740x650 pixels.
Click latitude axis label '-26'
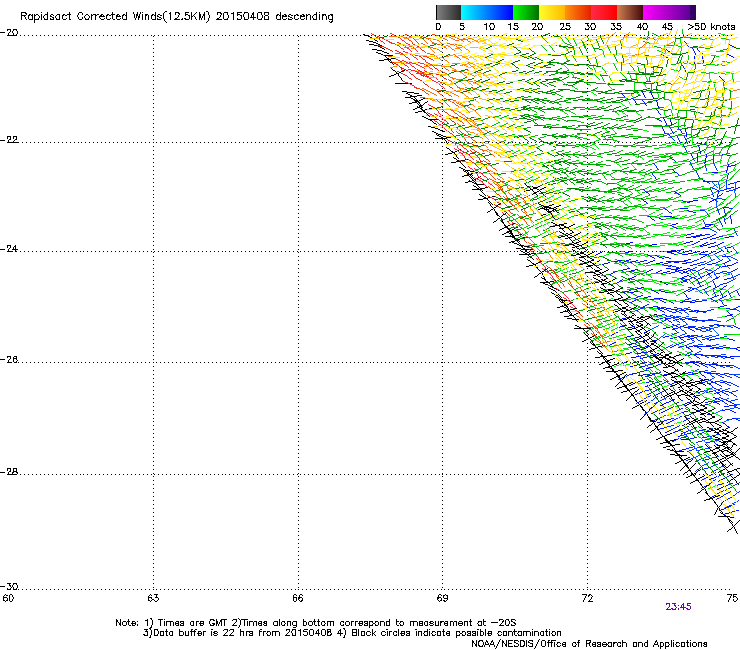coord(9,360)
